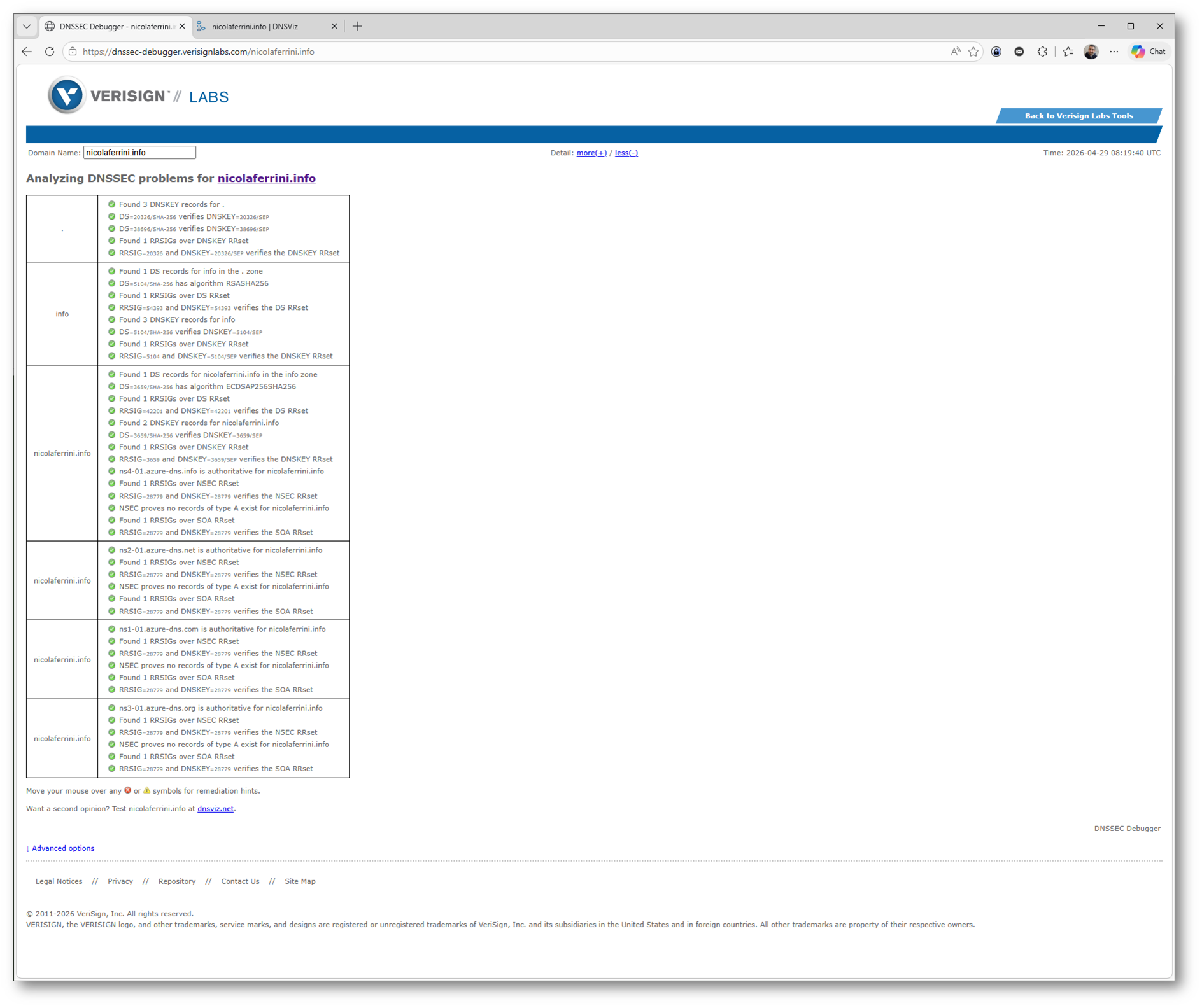Open the Site Map footer link
This screenshot has height=1008, width=1202.
click(300, 881)
